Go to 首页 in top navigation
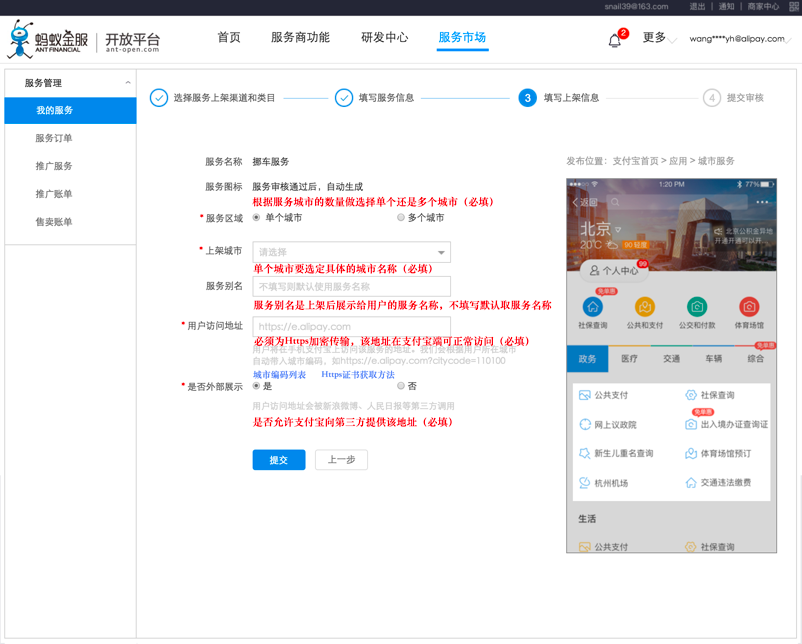The height and width of the screenshot is (644, 802). point(229,37)
